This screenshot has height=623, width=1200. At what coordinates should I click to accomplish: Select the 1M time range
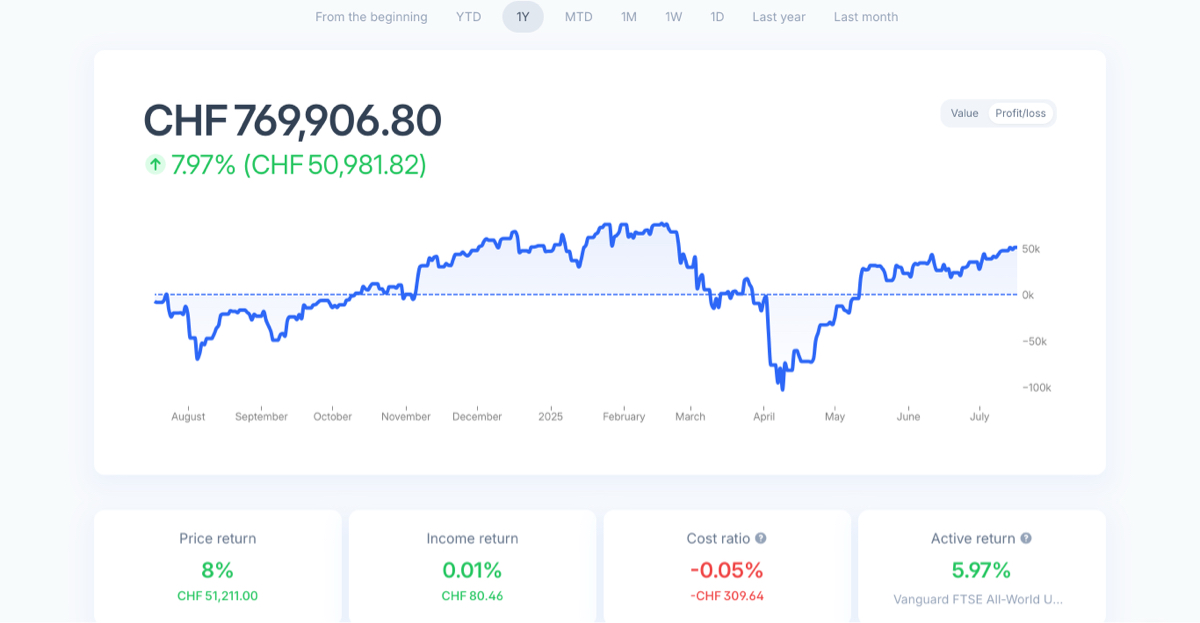coord(629,17)
